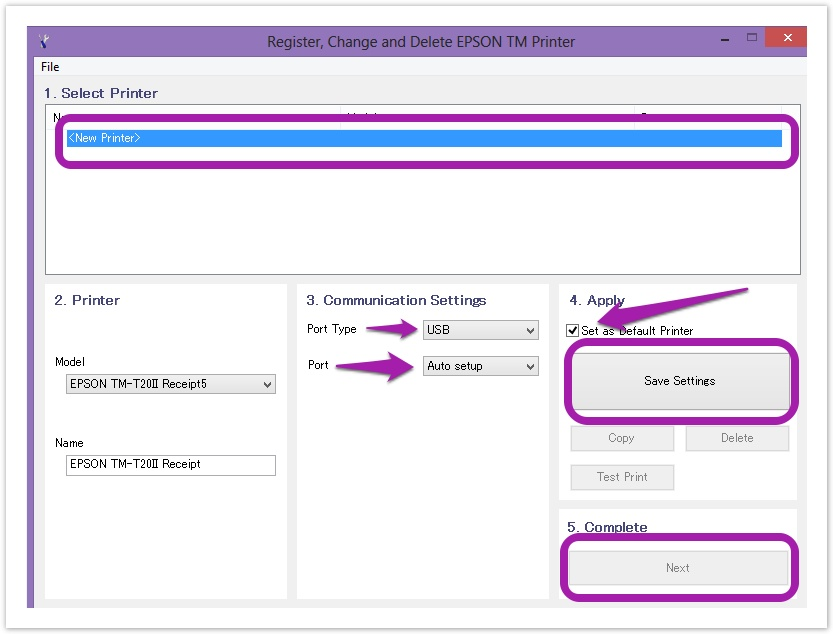
Task: Click the wrench app icon in title bar
Action: pos(44,41)
